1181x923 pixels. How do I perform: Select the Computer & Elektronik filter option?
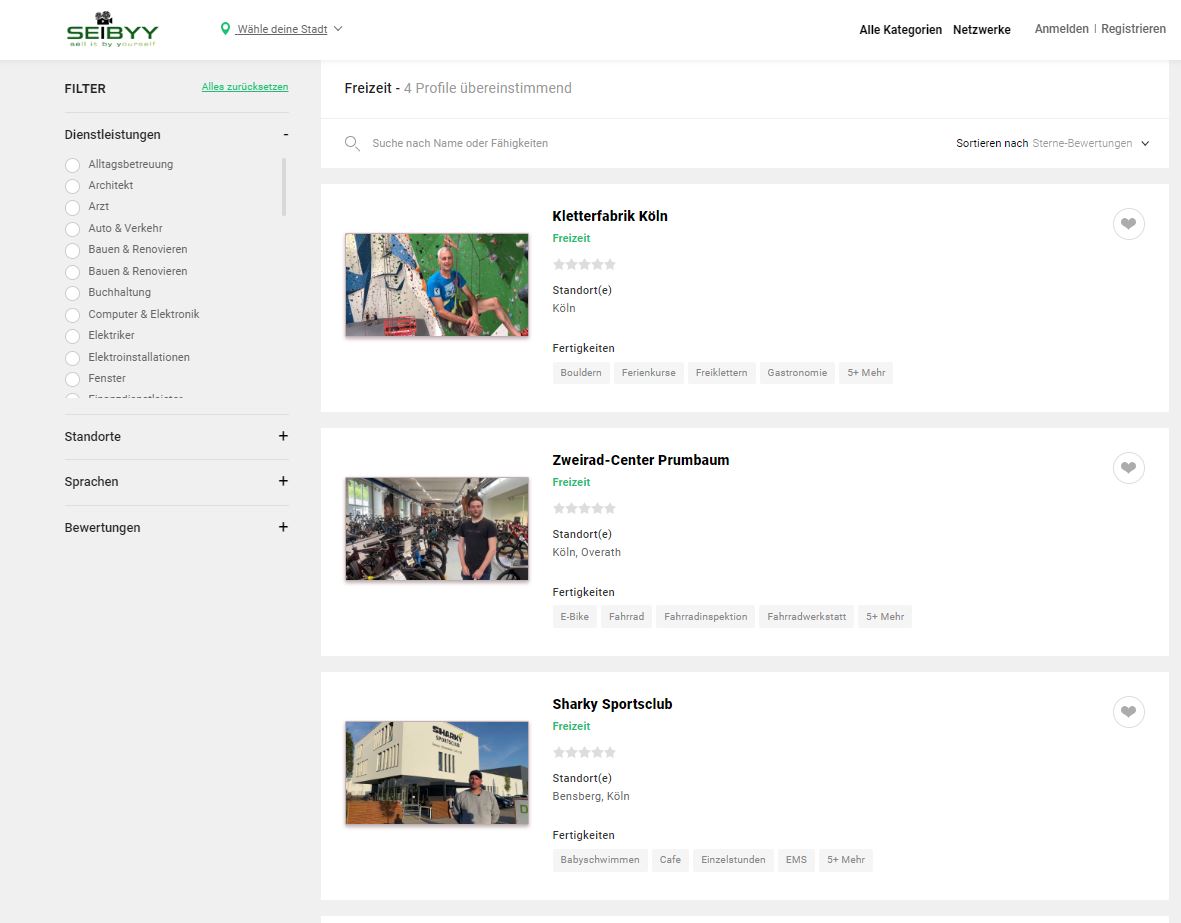point(72,315)
